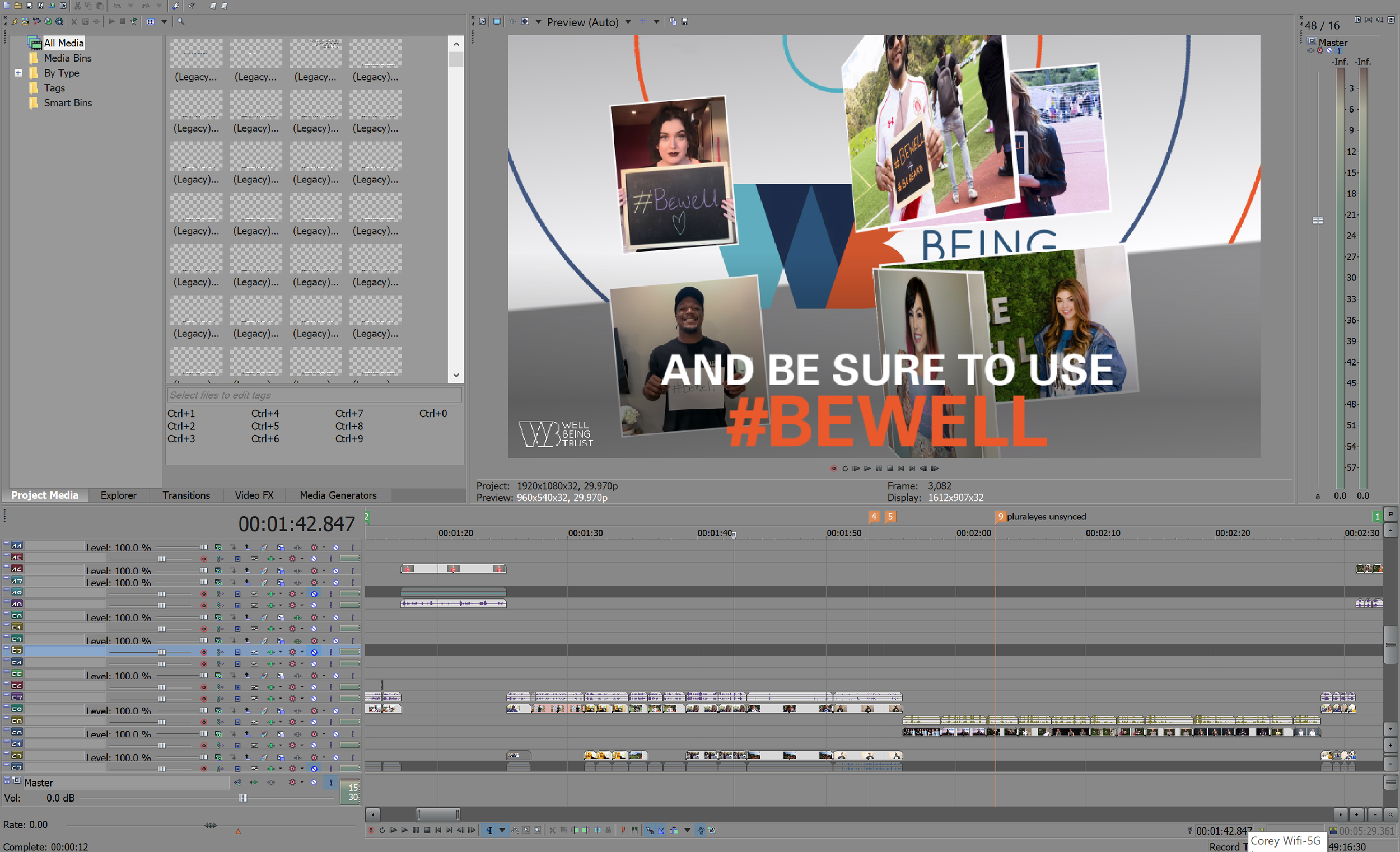Switch to the Video FX tab
This screenshot has width=1400, height=852.
(254, 495)
